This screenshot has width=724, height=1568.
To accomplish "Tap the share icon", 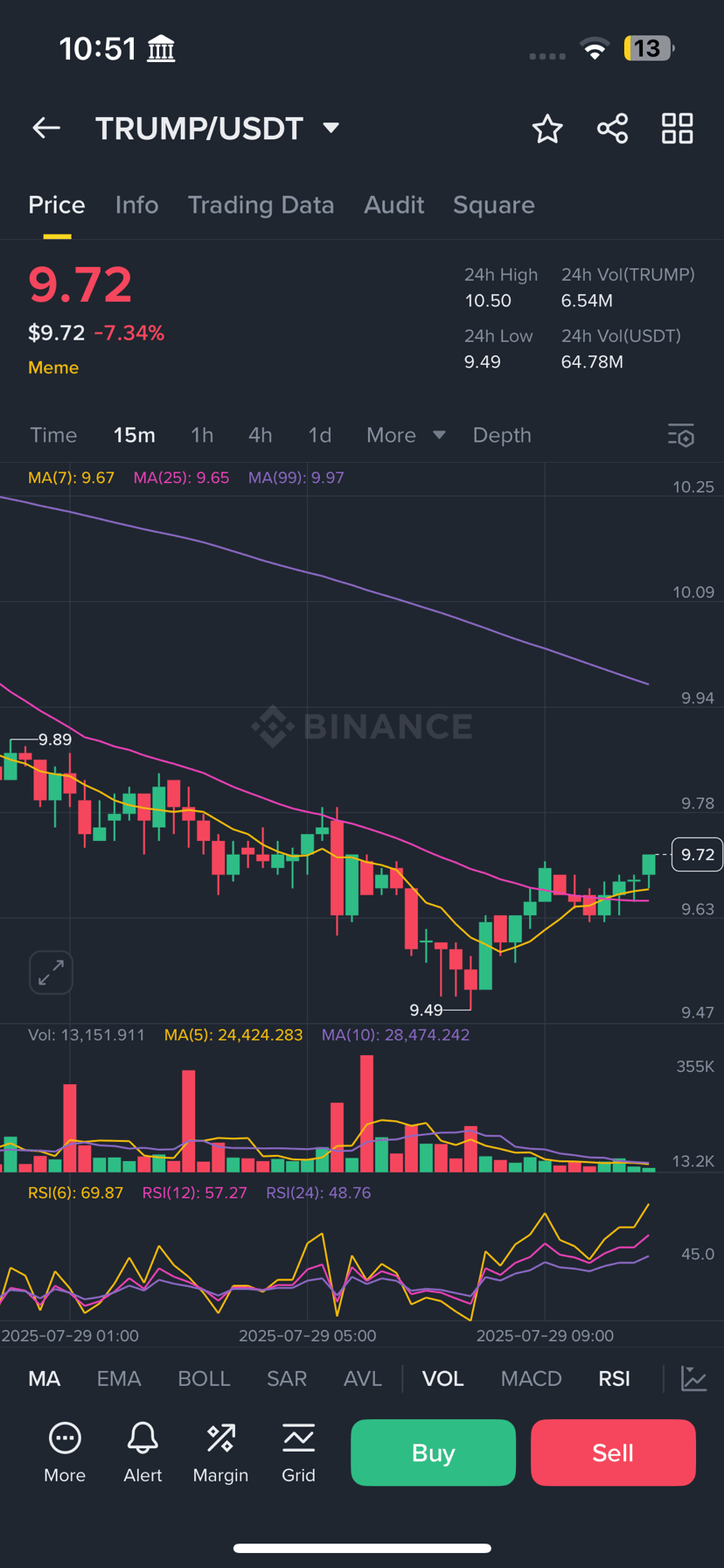I will point(612,129).
